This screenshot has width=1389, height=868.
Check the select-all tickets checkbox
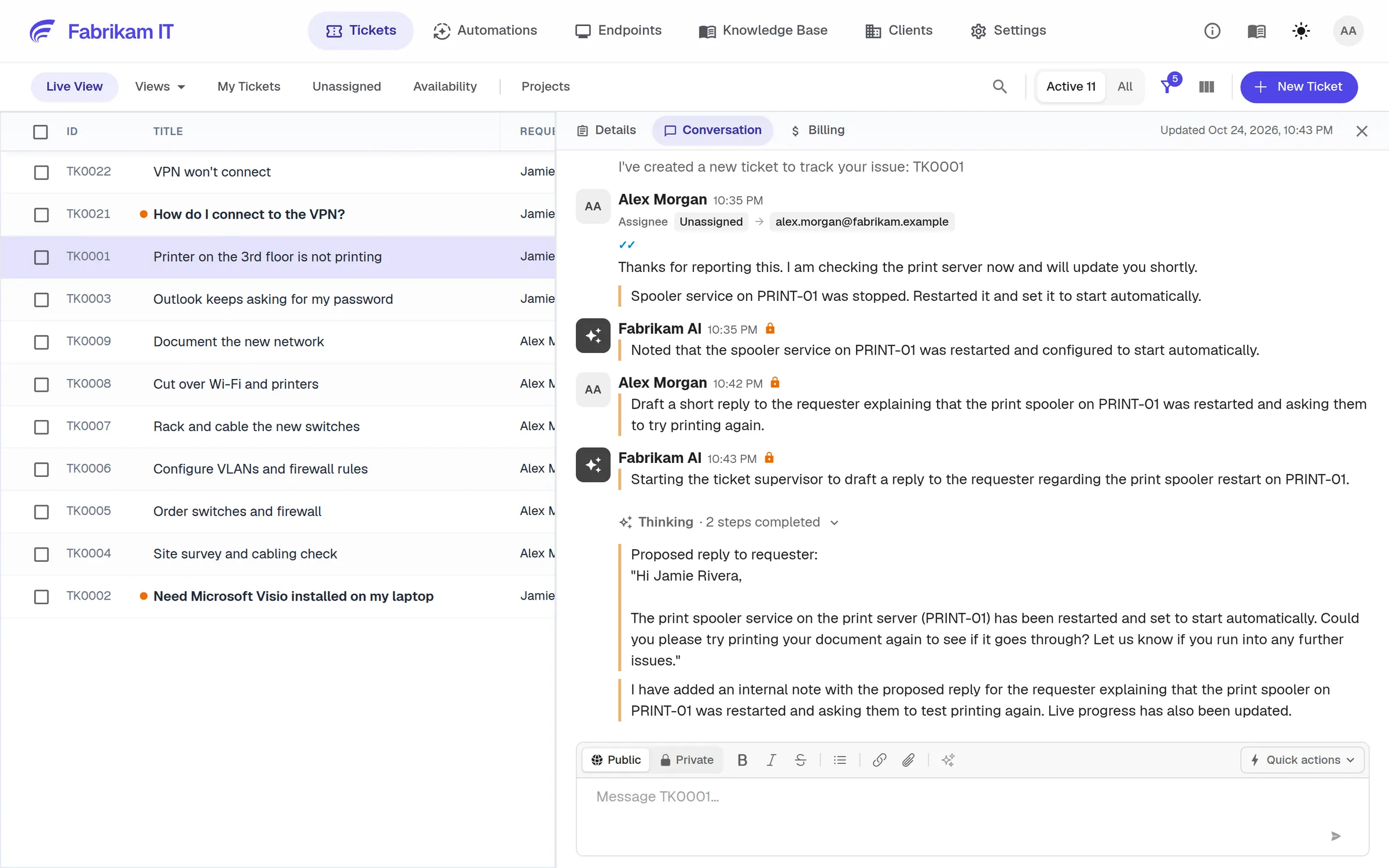pos(41,132)
